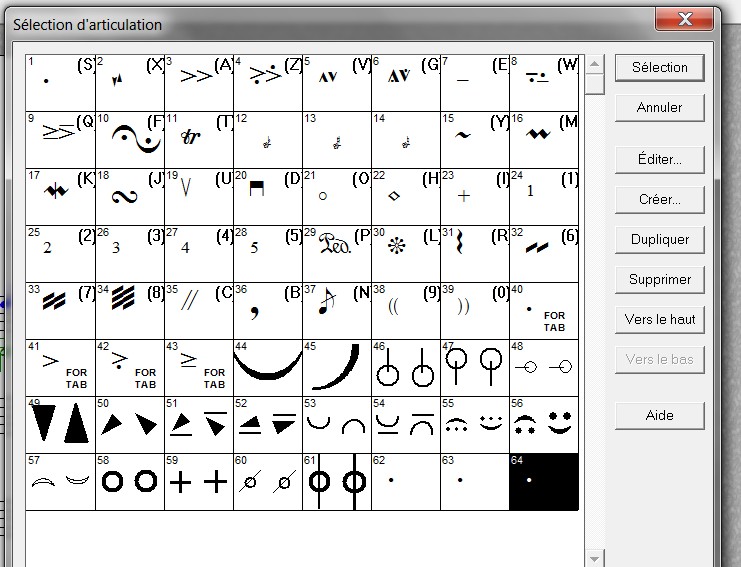Click Dupliquer to duplicate the articulation
Viewport: 741px width, 567px height.
(x=659, y=239)
